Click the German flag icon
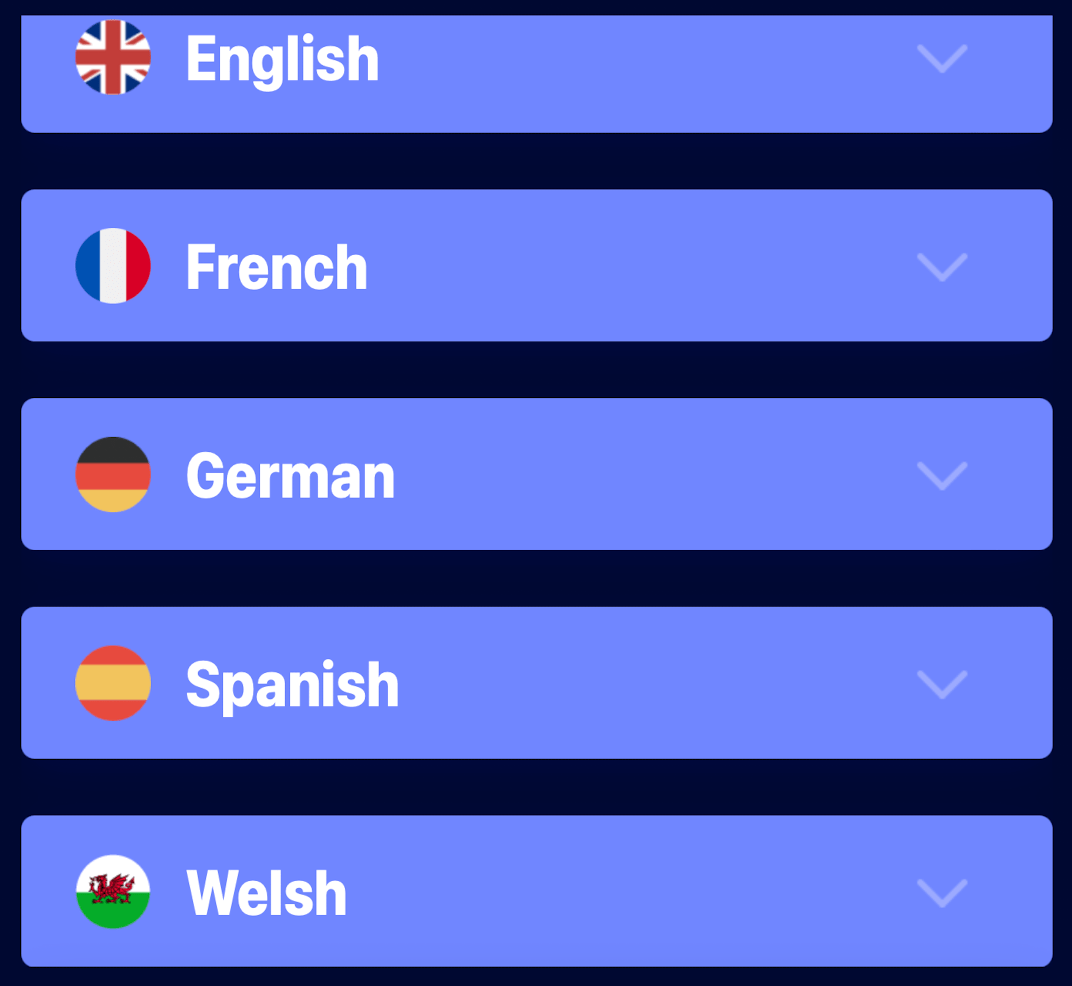The width and height of the screenshot is (1072, 986). click(113, 474)
